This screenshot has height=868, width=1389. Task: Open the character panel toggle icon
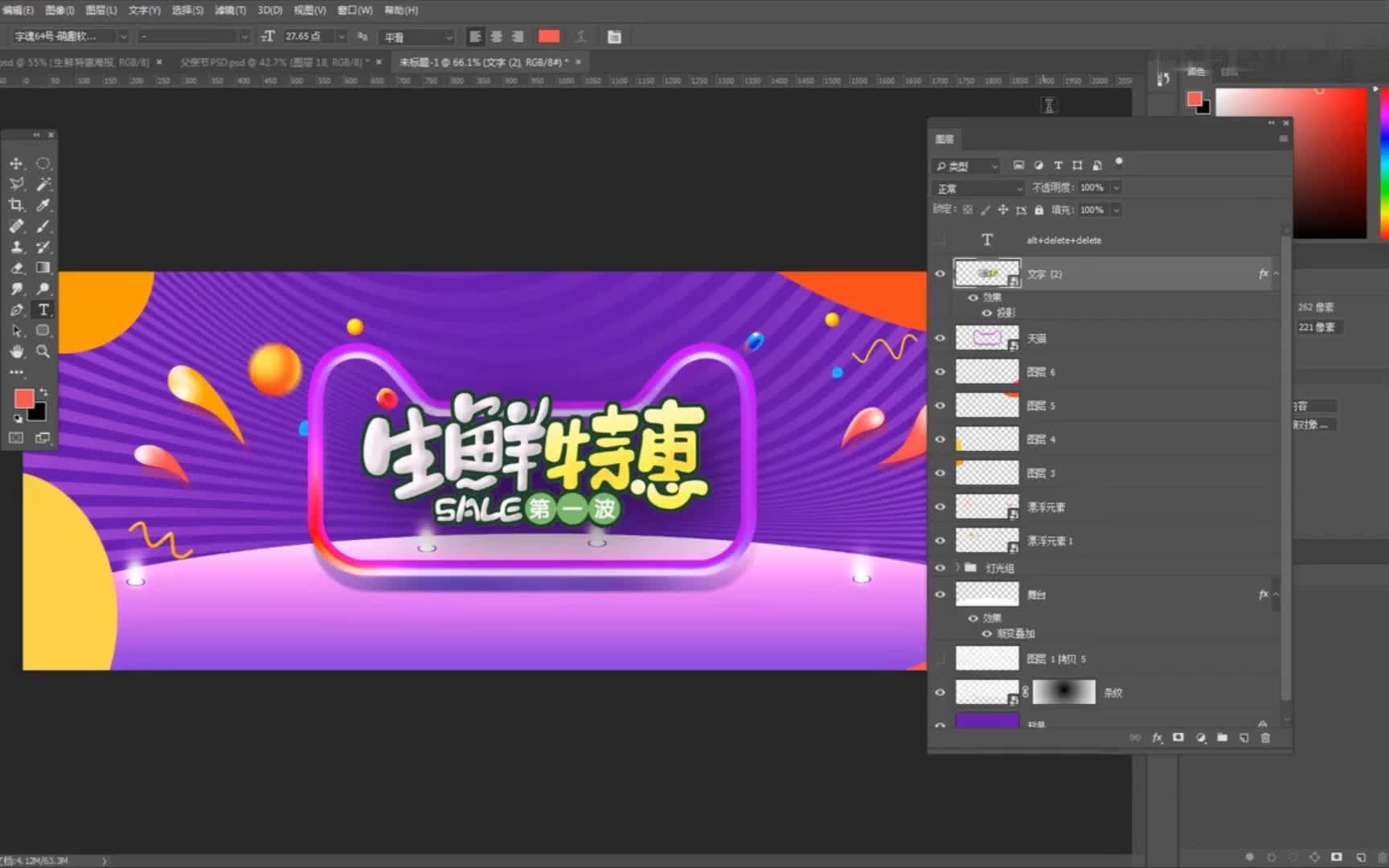614,37
